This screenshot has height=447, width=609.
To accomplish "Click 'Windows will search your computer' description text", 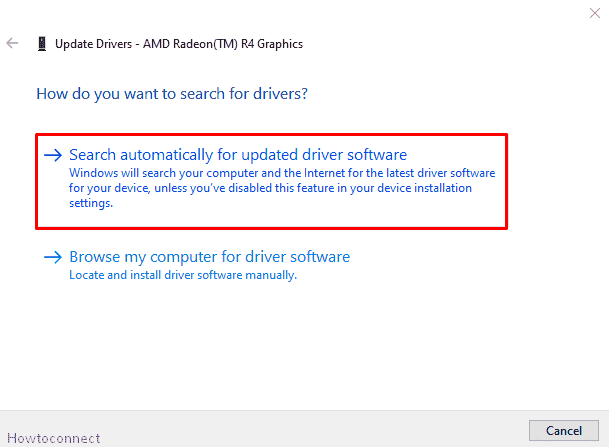I will 282,188.
